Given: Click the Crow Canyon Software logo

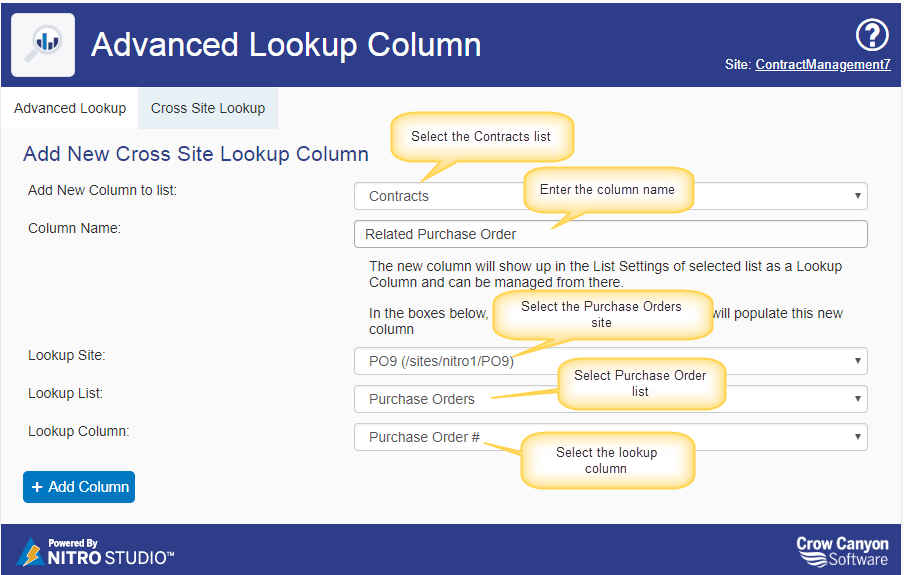Looking at the screenshot, I should [x=842, y=552].
